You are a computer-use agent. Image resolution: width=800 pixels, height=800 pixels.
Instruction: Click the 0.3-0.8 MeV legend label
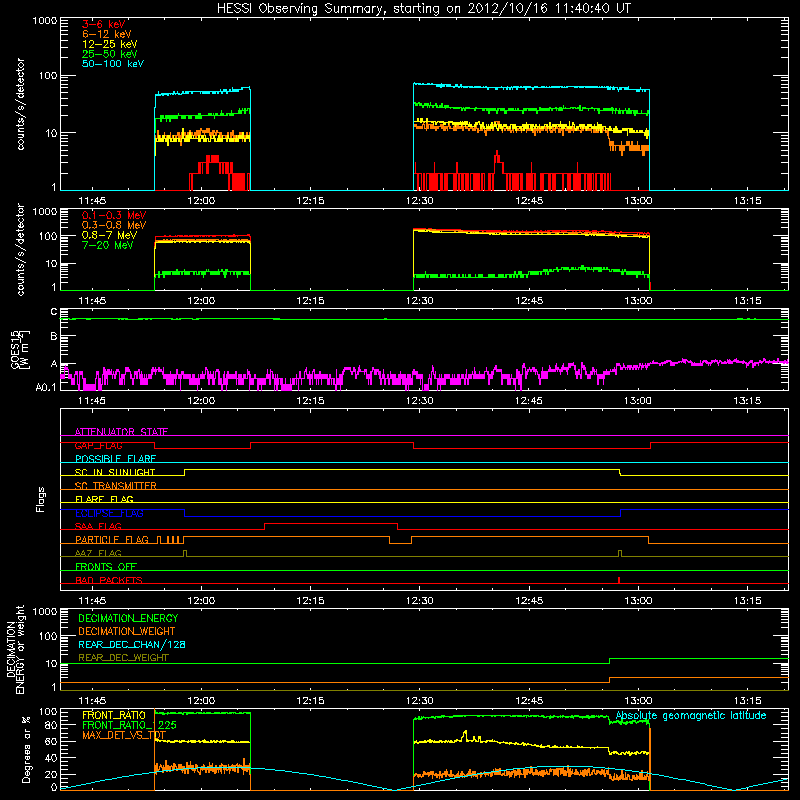coord(114,225)
